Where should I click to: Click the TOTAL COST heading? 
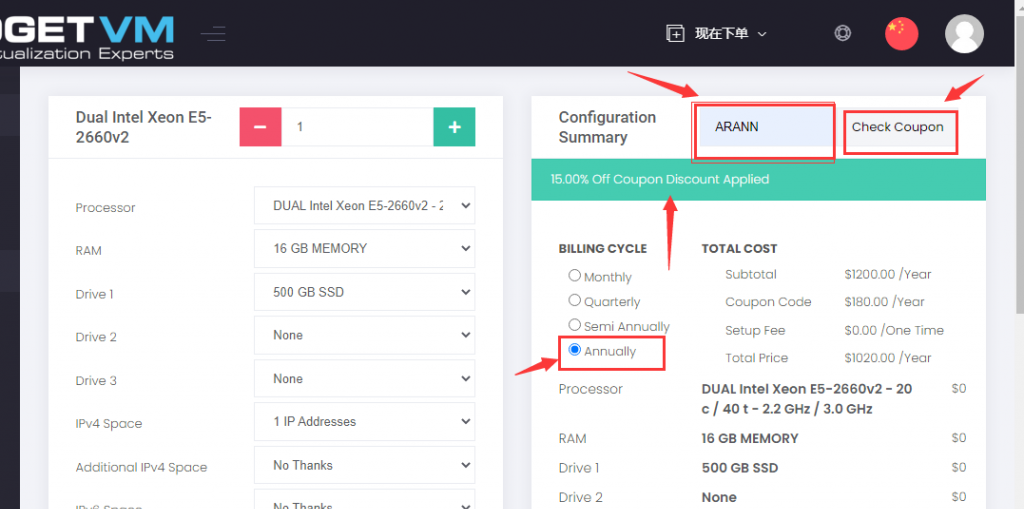(739, 249)
